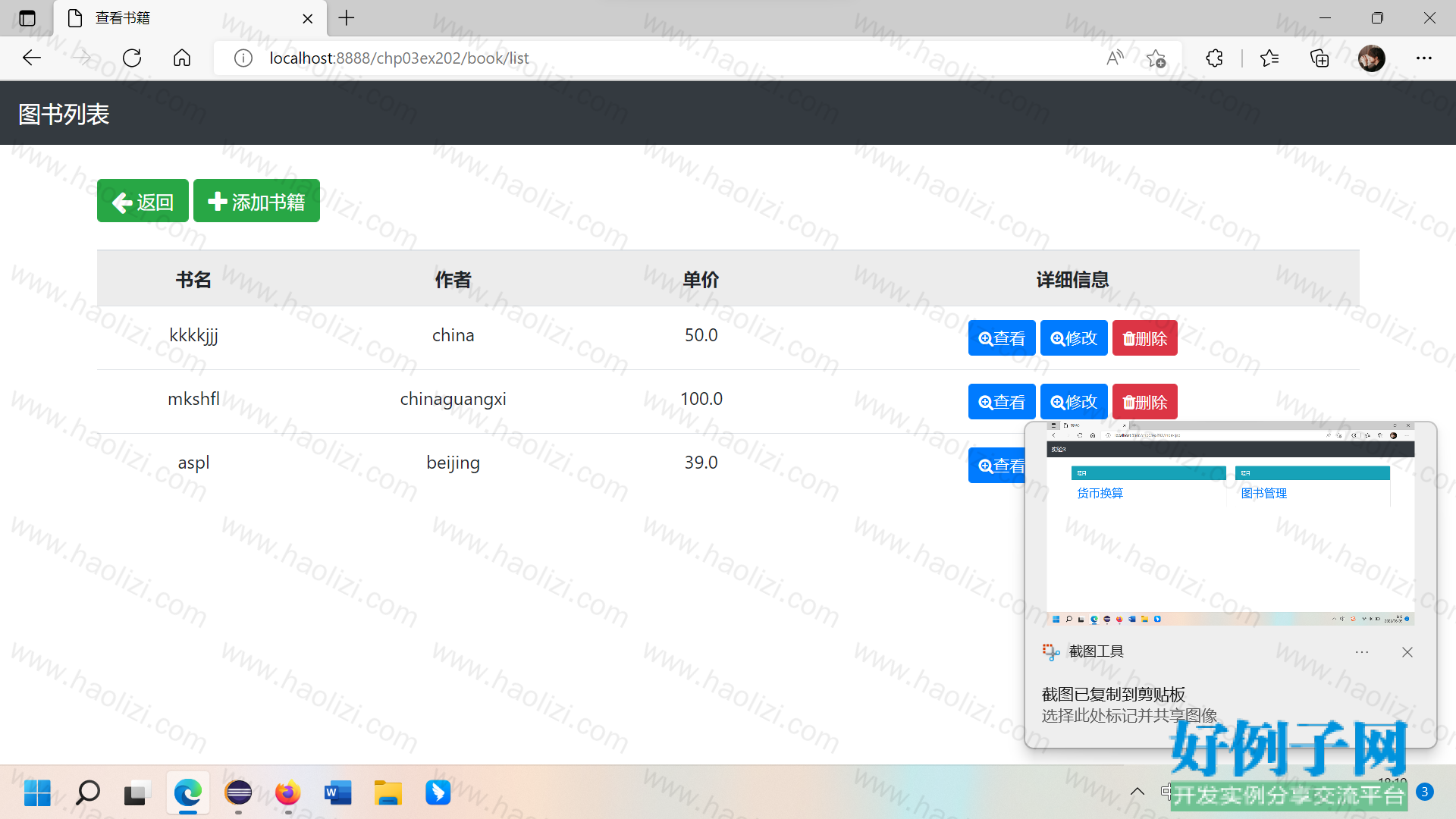The image size is (1456, 819).
Task: Select the price cell 39.0
Action: pos(701,463)
